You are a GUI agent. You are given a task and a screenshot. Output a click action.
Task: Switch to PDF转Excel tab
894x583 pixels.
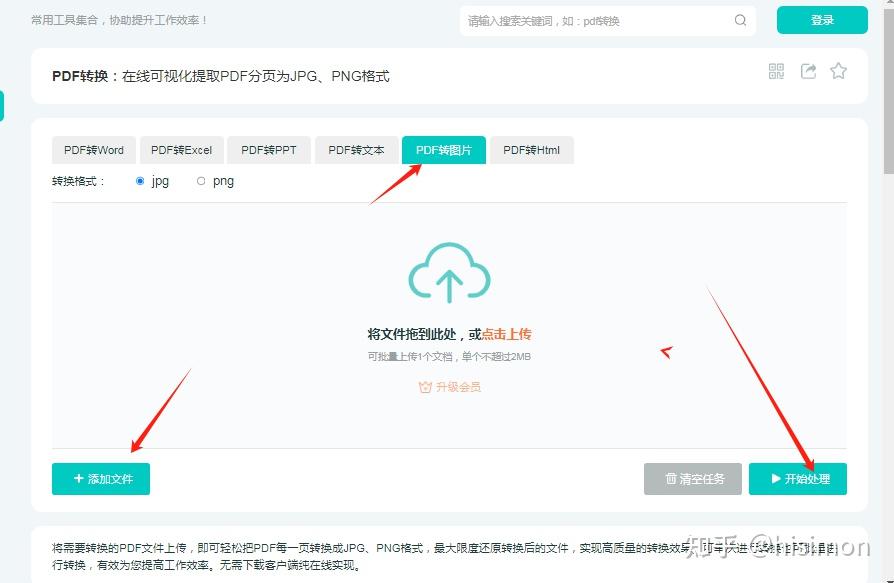(x=181, y=150)
